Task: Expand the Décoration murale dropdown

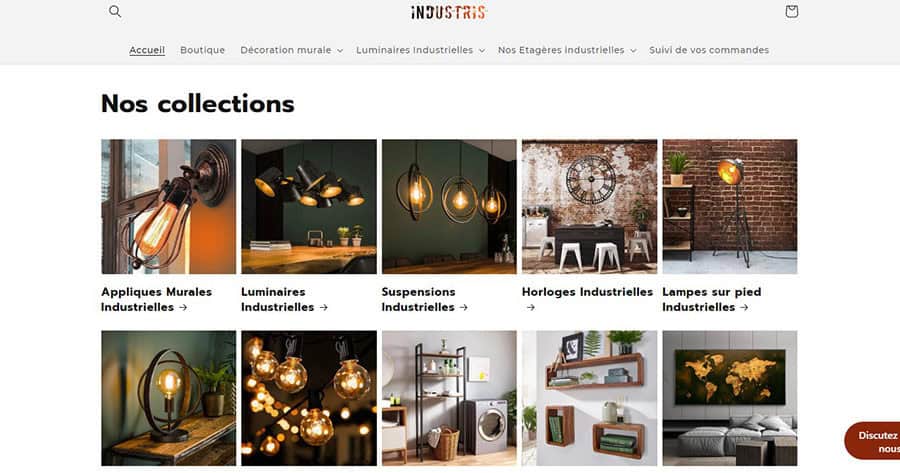Action: (x=292, y=50)
